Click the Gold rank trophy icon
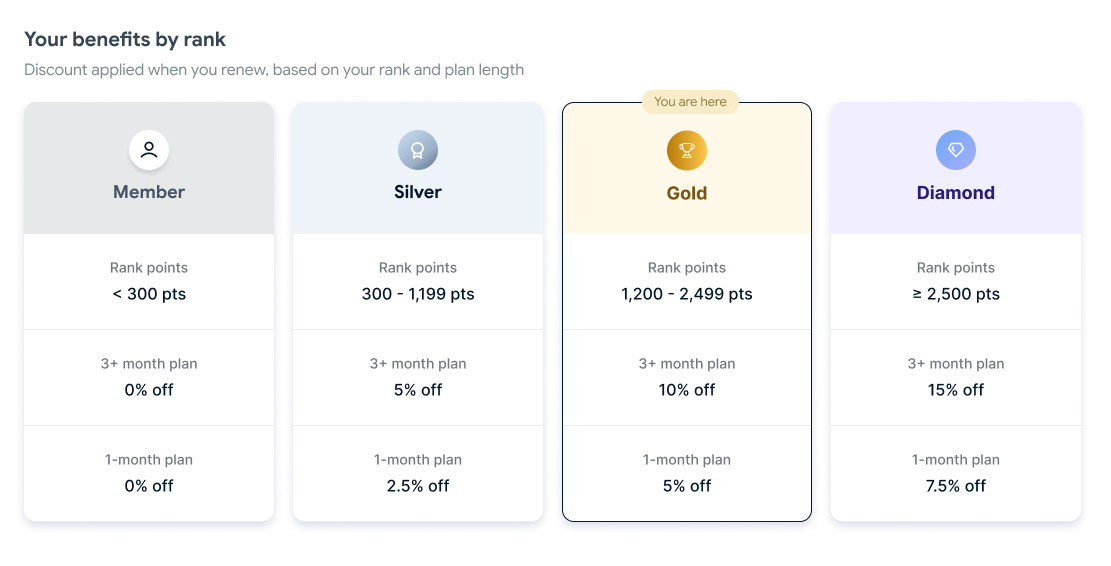The height and width of the screenshot is (566, 1111). coord(687,151)
